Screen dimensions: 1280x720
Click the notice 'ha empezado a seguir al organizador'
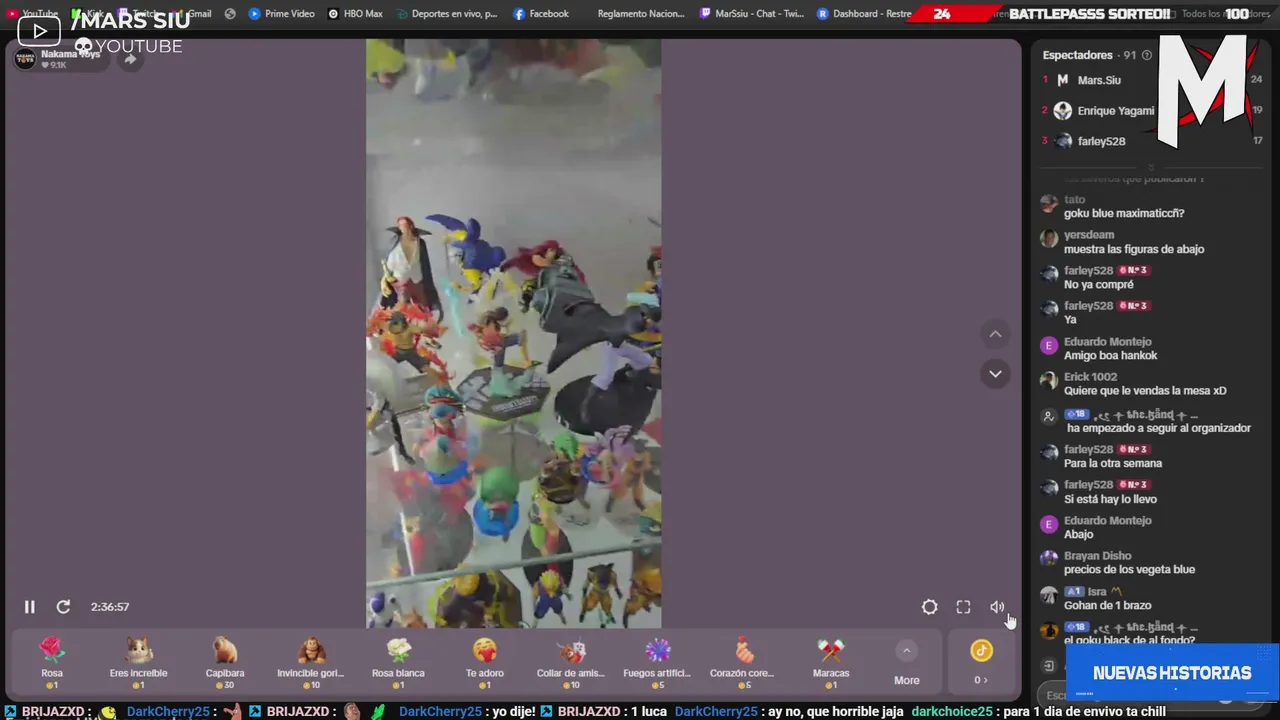click(x=1159, y=428)
